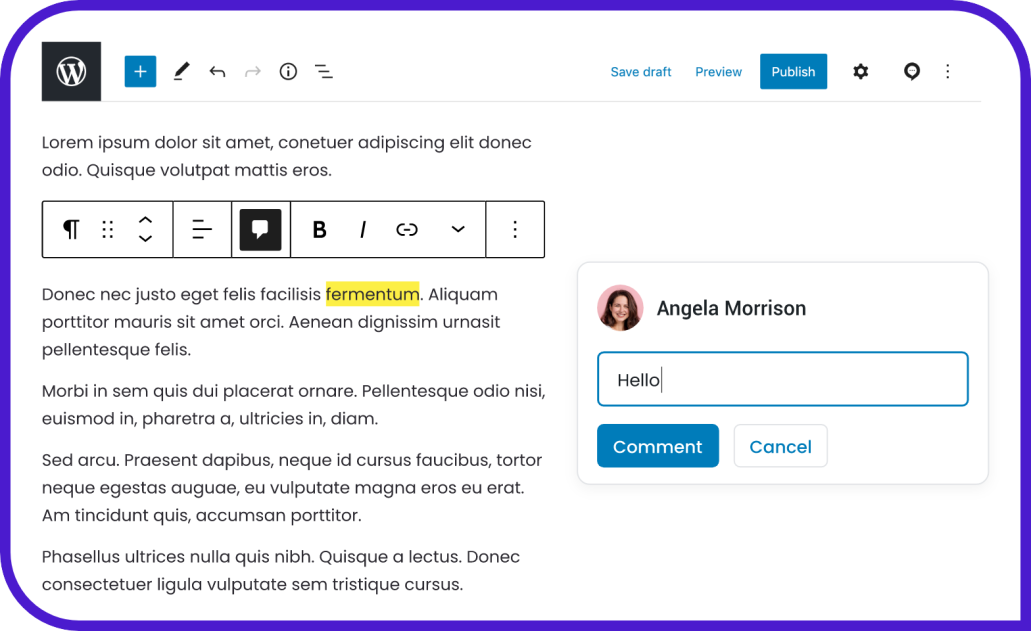Expand more formatting options chevron
Viewport: 1031px width, 631px height.
(x=458, y=229)
